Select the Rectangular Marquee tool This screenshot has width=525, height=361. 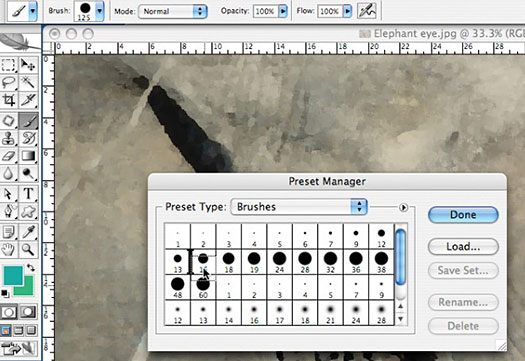tap(9, 64)
